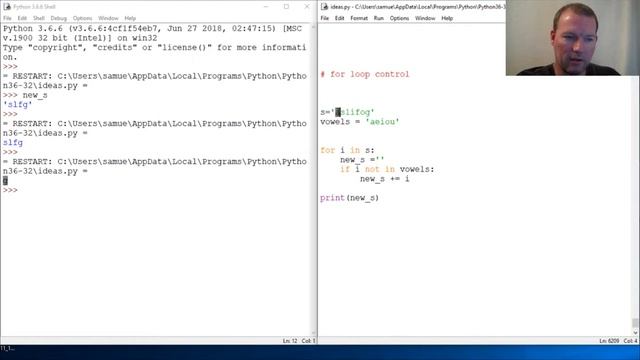Open Help menu in Python Shell window
The image size is (640, 360).
pyautogui.click(x=130, y=18)
